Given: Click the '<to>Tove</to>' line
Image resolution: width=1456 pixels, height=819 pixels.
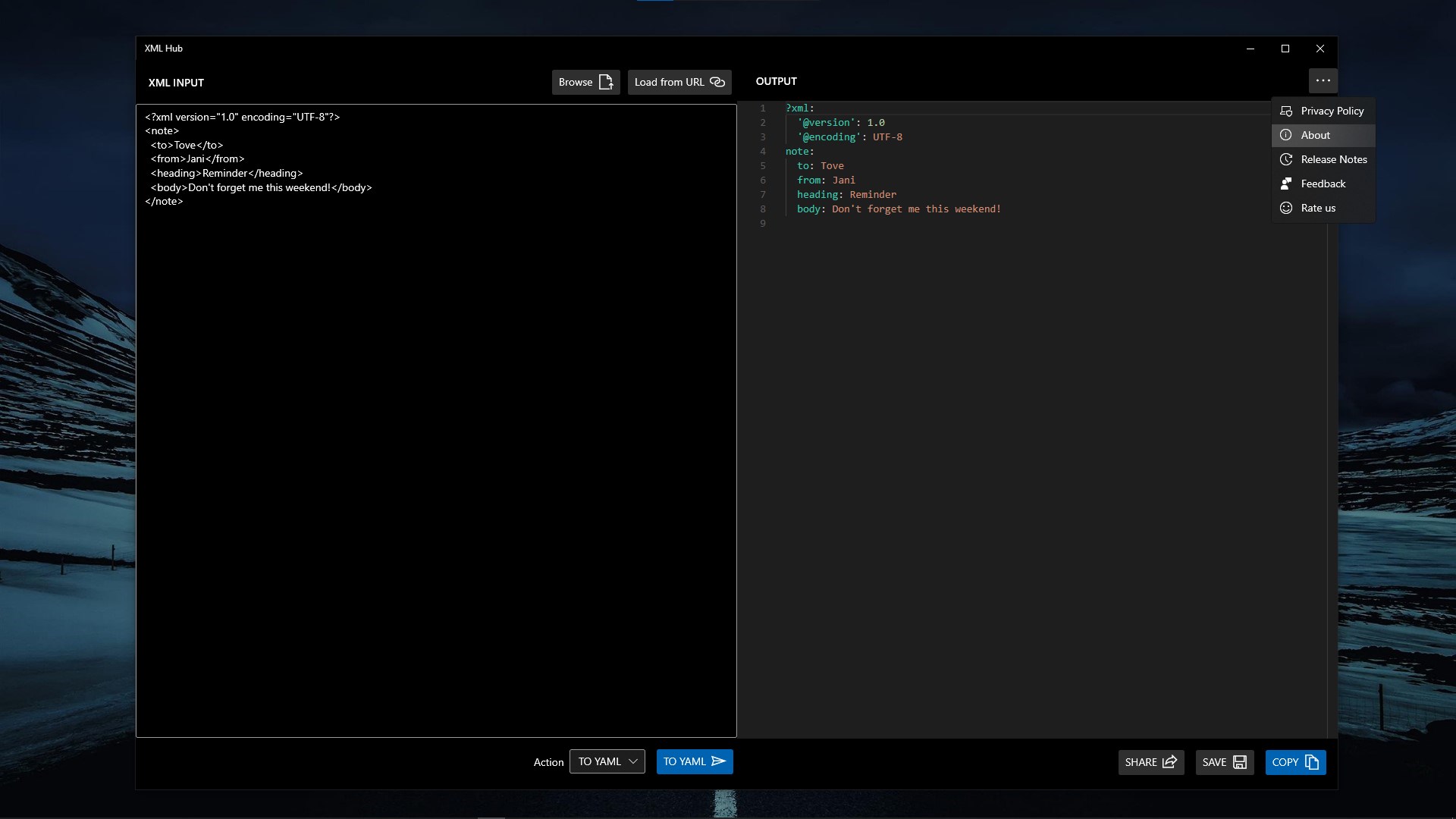Looking at the screenshot, I should (187, 145).
